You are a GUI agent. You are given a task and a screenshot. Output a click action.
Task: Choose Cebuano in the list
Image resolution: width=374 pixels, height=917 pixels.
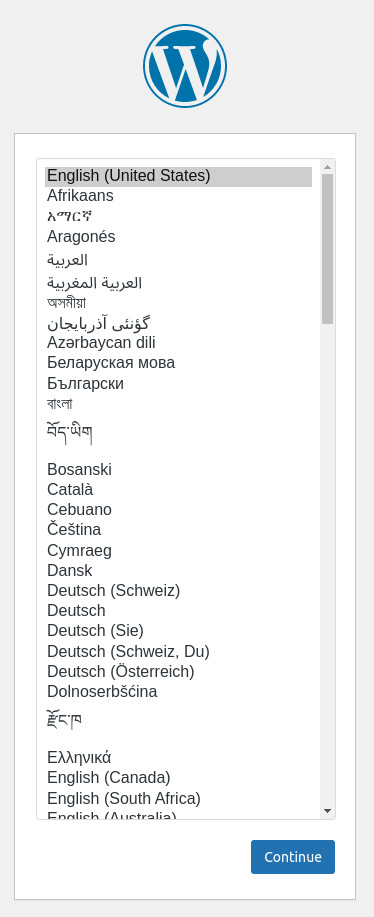coord(178,509)
